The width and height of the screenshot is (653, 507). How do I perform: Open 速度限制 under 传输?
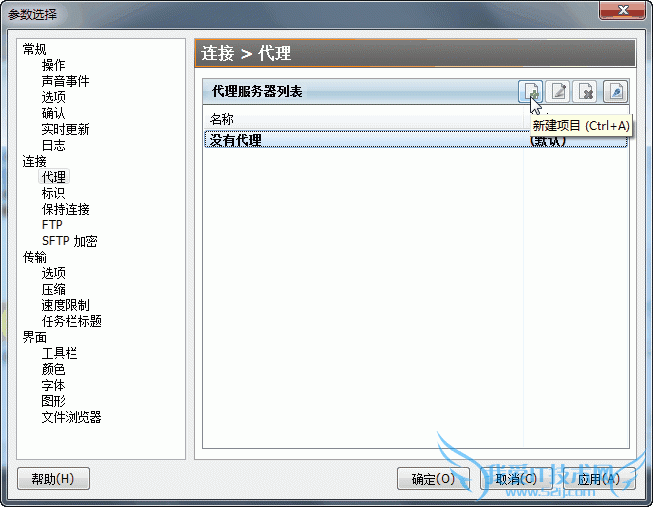[x=65, y=305]
